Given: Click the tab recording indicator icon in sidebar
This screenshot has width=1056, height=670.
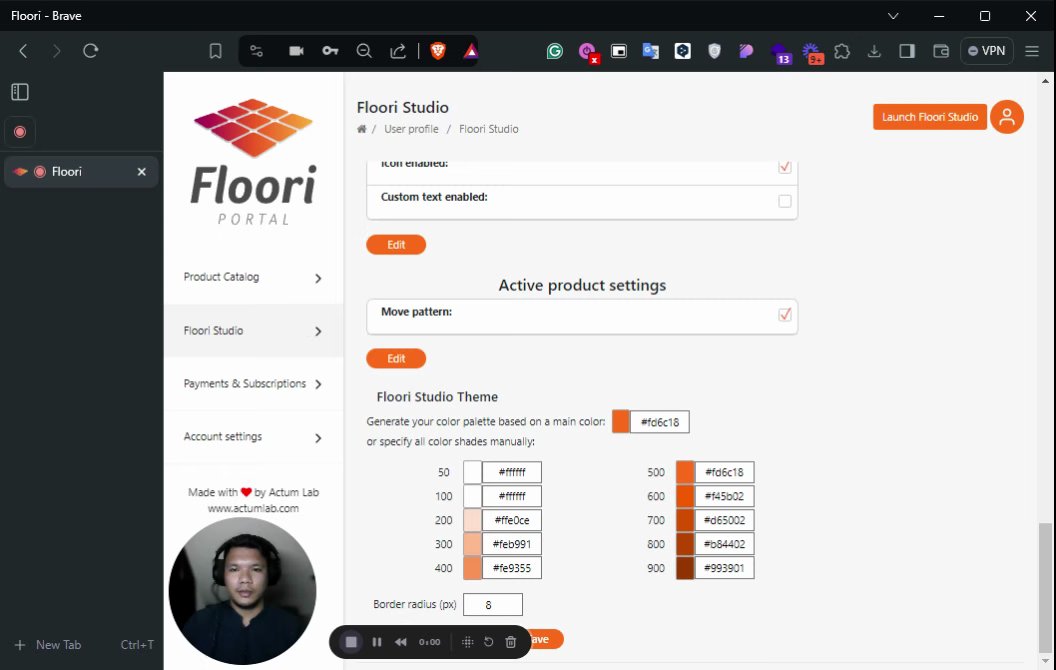Looking at the screenshot, I should (x=20, y=132).
